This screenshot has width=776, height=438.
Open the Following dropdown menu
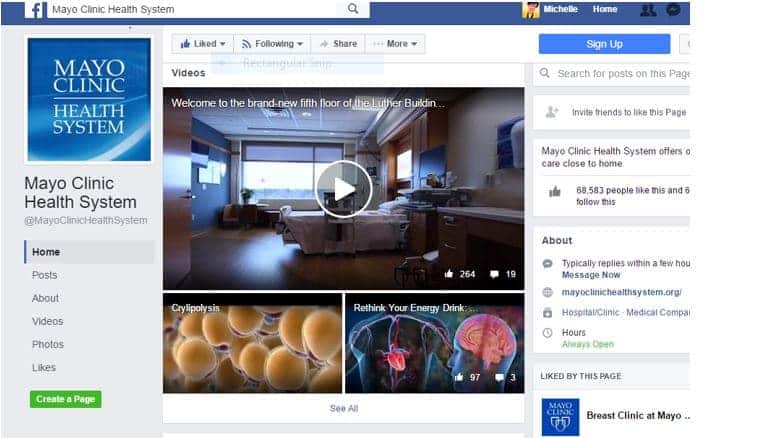tap(272, 44)
